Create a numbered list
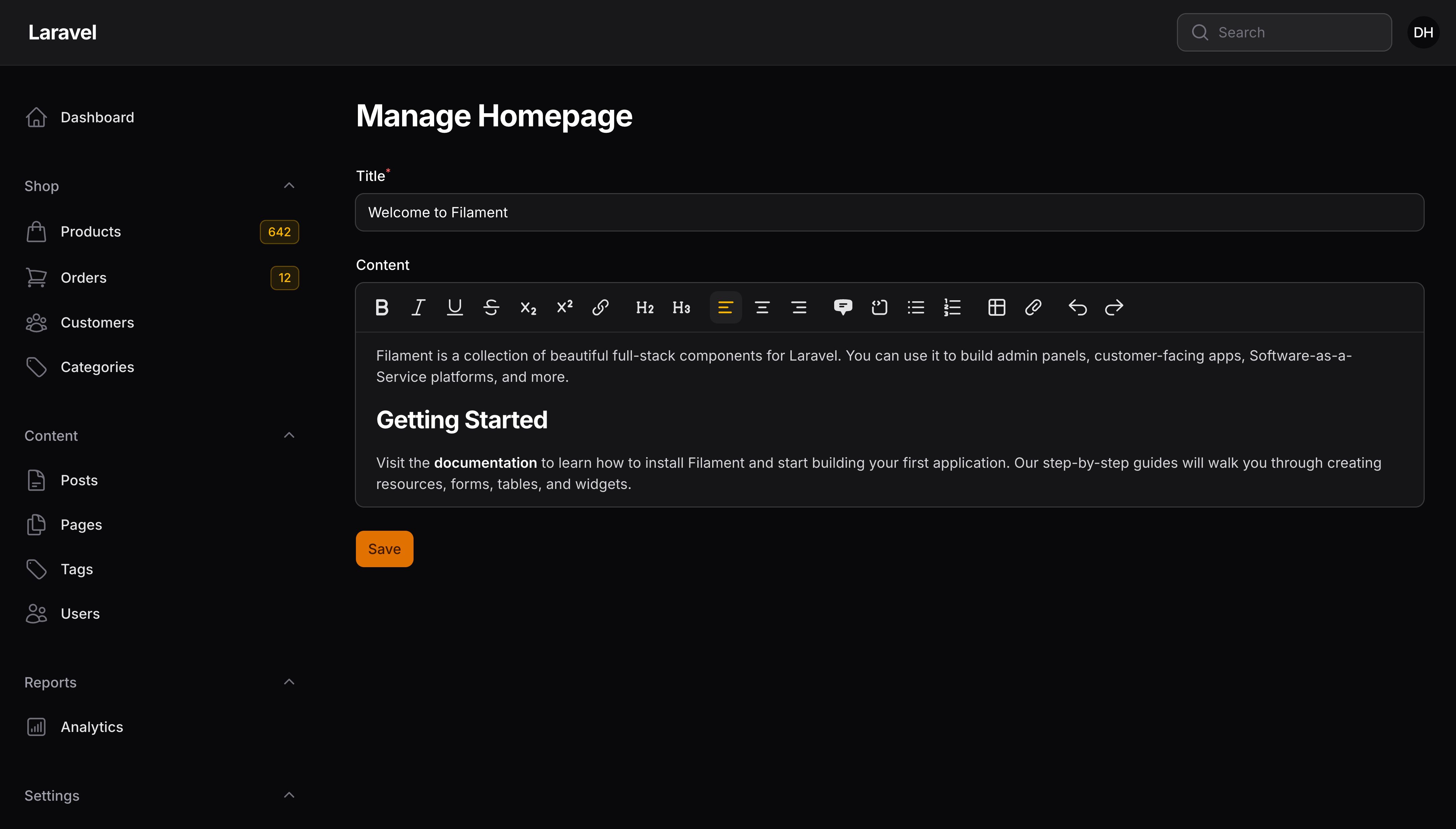 tap(952, 307)
